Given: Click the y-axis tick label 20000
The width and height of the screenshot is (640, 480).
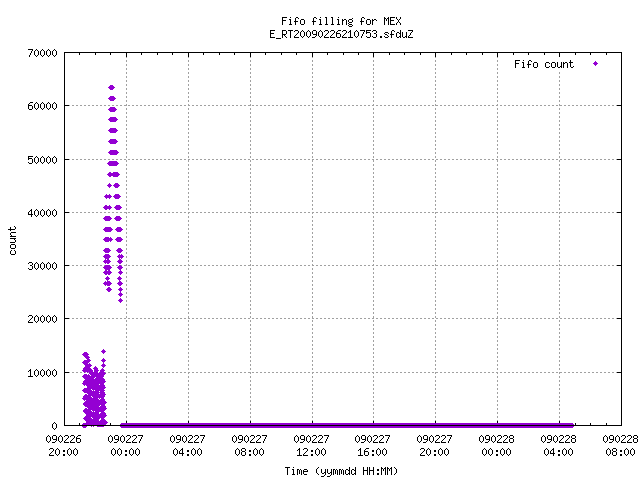Looking at the screenshot, I should [x=42, y=319].
